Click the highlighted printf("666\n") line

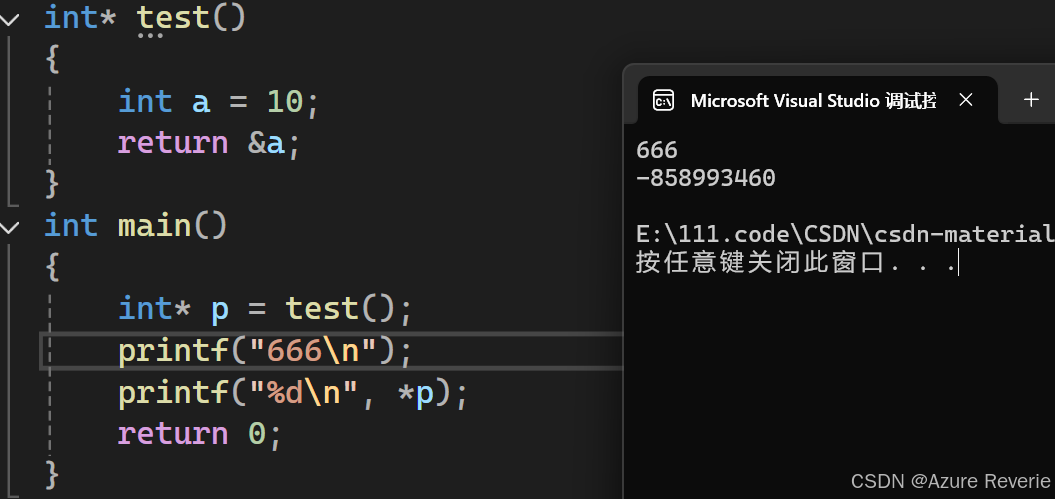click(x=264, y=351)
